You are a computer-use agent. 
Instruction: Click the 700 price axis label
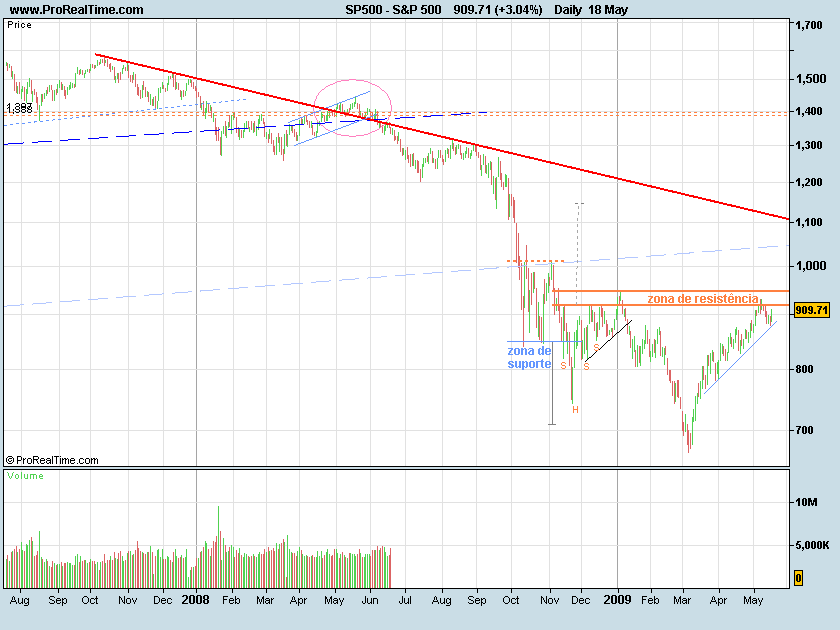point(804,430)
